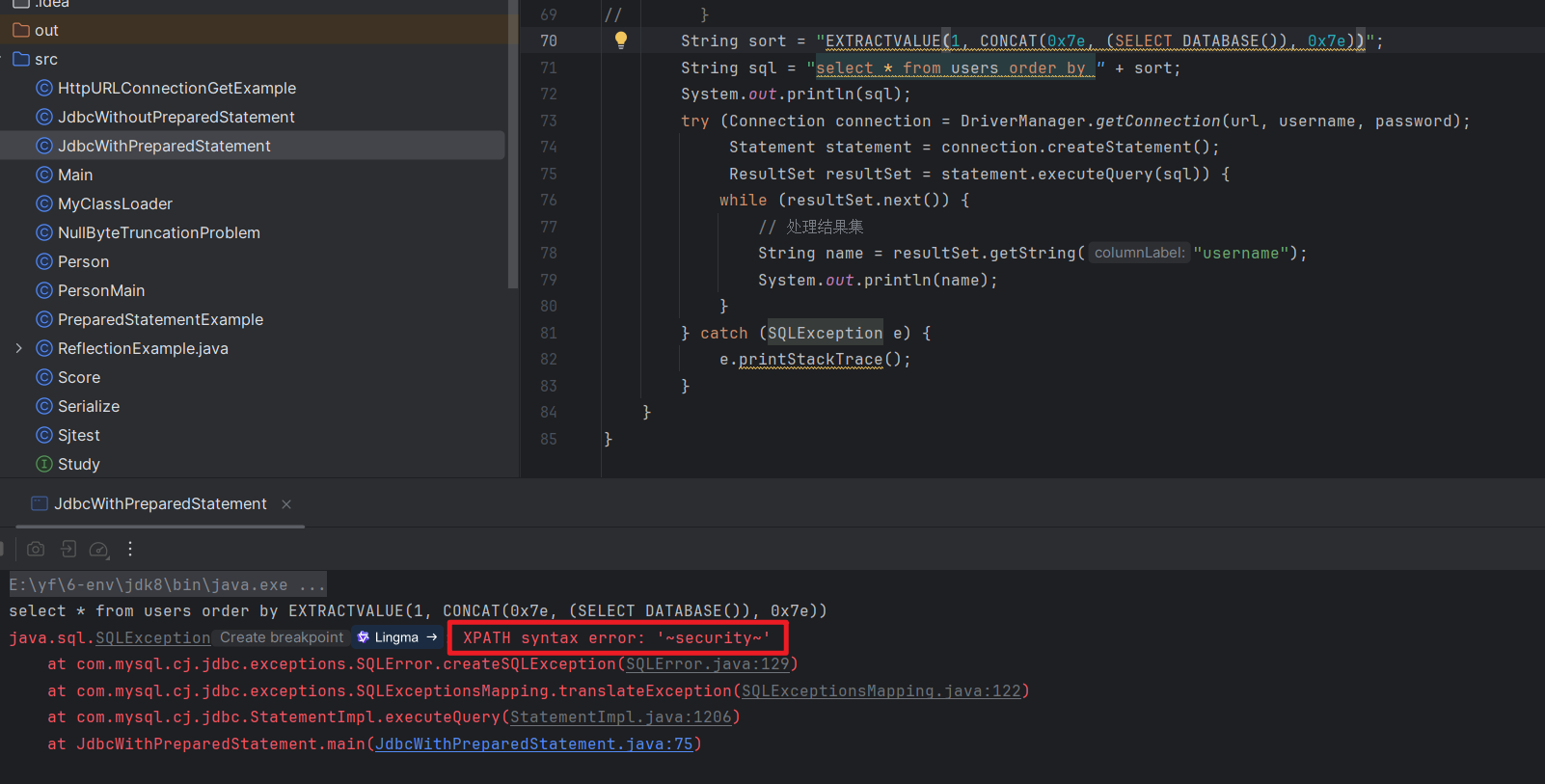Click the EXTRACTVALUE string on line 70
The height and width of the screenshot is (784, 1545).
[x=1095, y=41]
